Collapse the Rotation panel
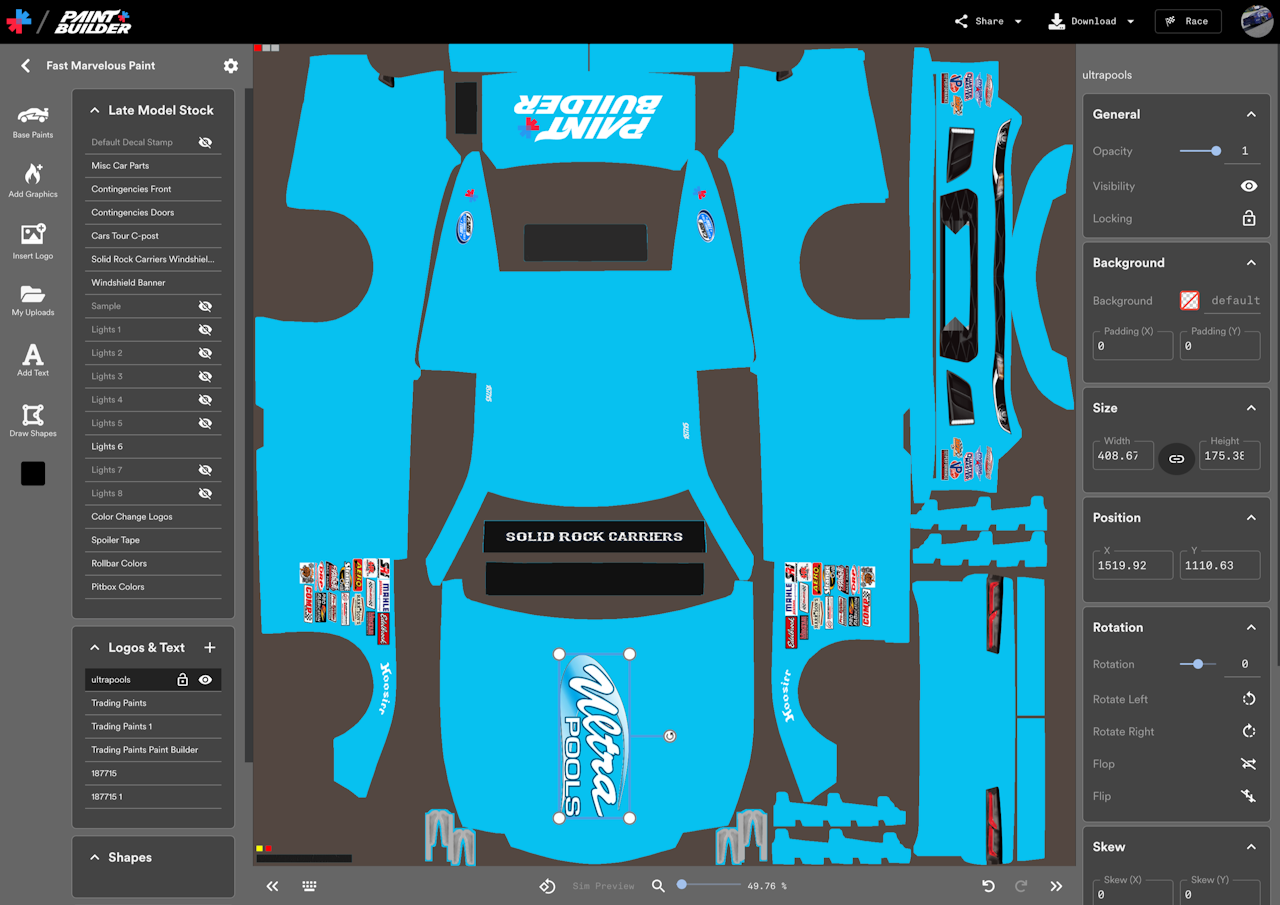Screen dimensions: 1280x905 pyautogui.click(x=1250, y=628)
